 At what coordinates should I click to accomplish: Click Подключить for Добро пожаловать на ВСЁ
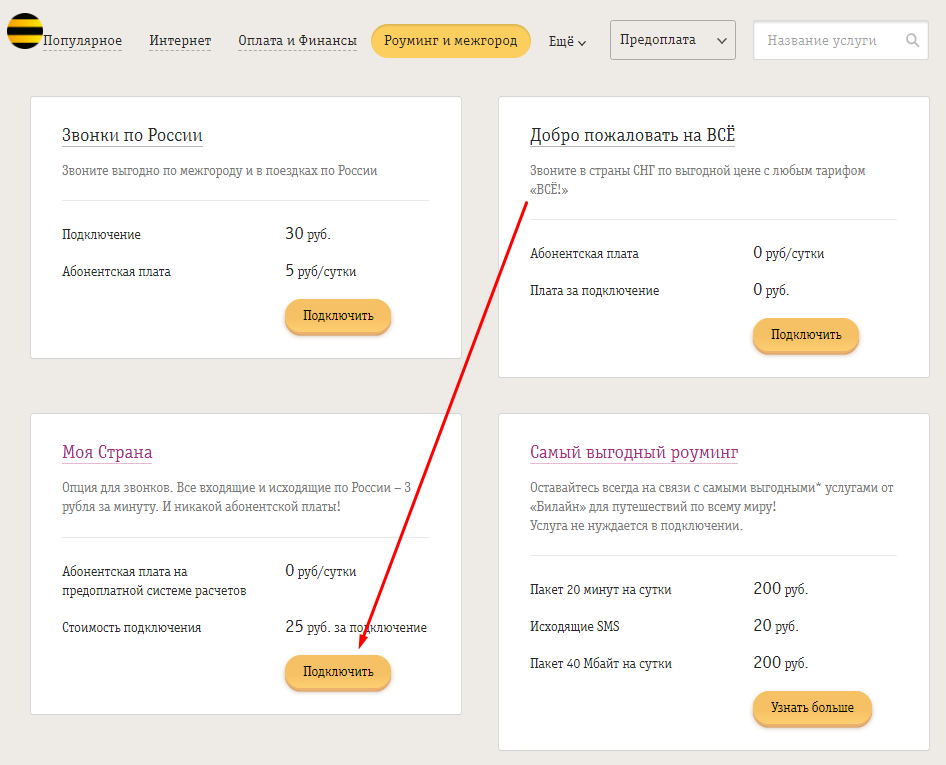[805, 335]
